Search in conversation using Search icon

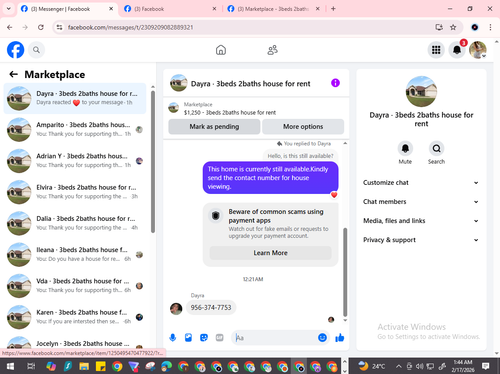pyautogui.click(x=436, y=148)
